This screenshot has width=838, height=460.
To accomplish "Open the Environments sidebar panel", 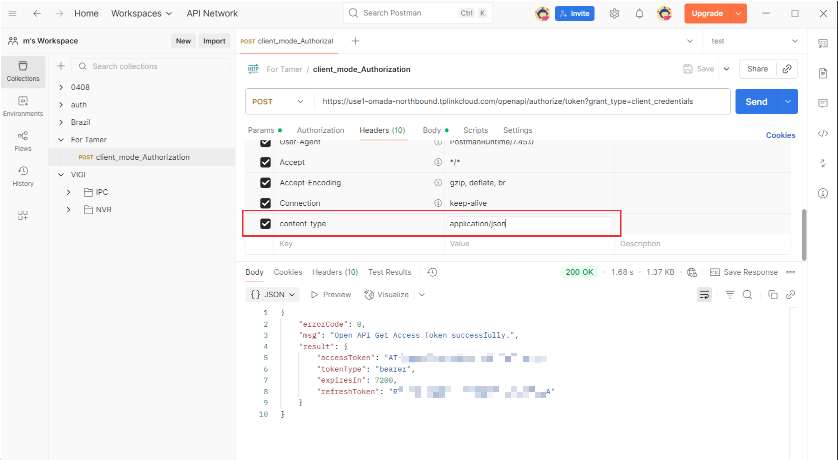I will [23, 105].
